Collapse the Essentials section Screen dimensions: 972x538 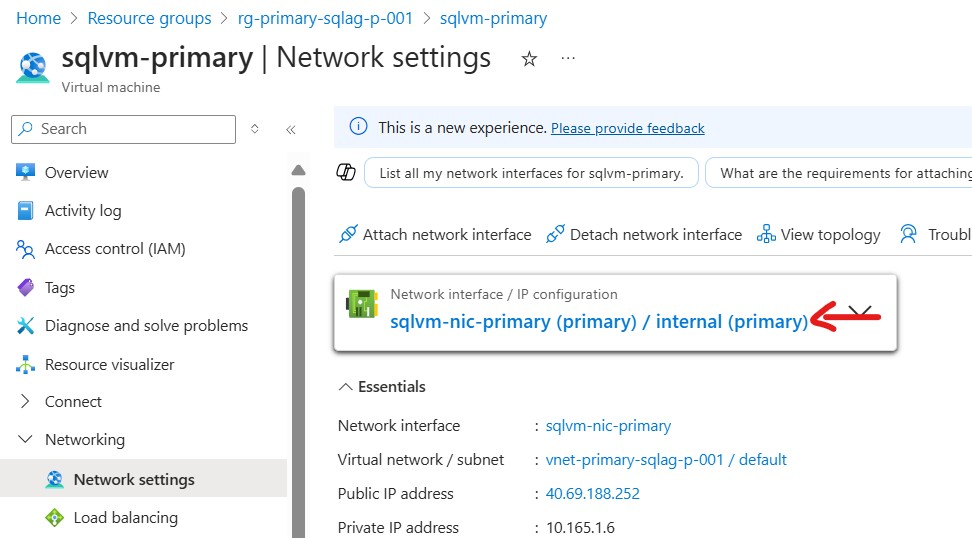pos(381,387)
